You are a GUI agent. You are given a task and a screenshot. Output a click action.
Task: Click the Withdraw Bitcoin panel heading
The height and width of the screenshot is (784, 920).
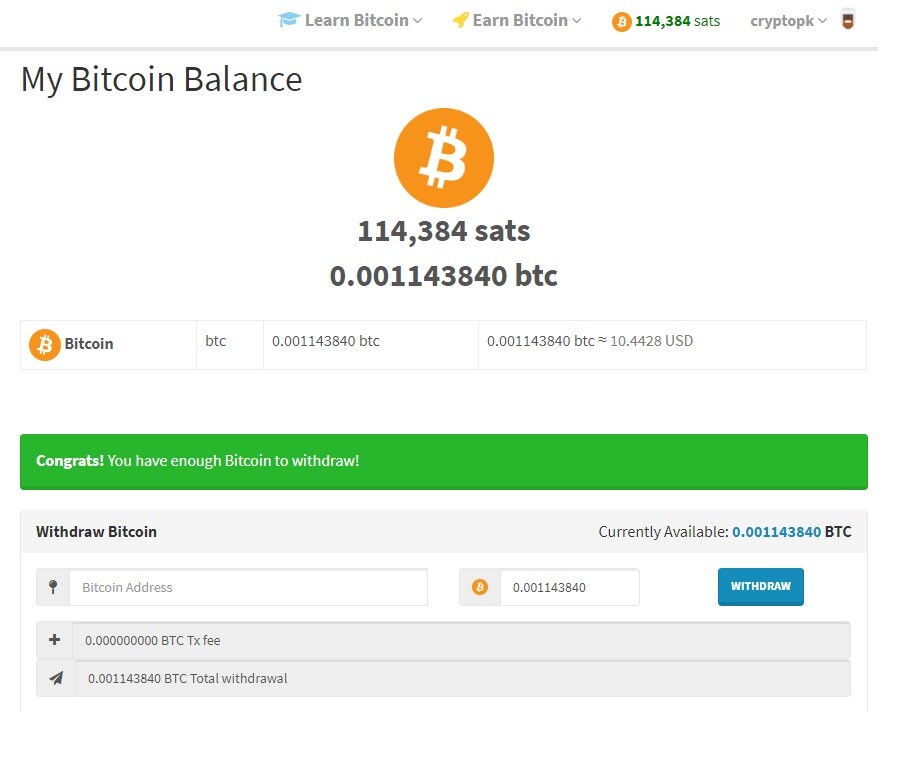[96, 532]
